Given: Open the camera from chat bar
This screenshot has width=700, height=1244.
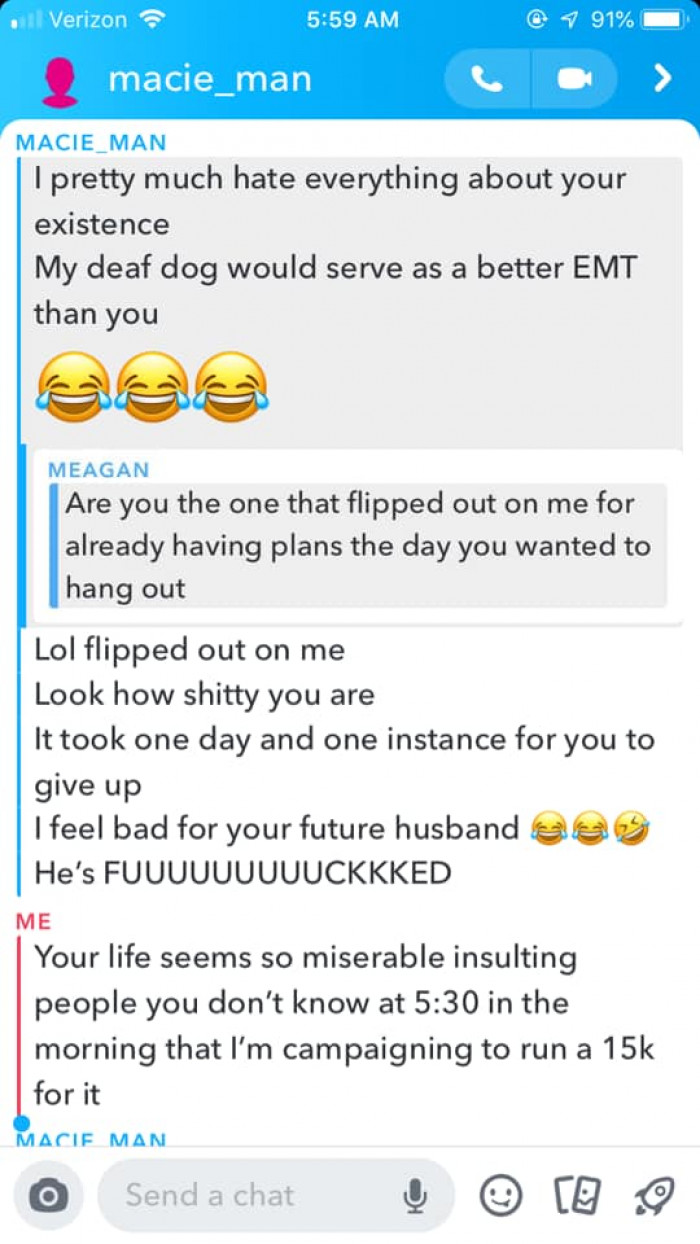Looking at the screenshot, I should click(x=48, y=1195).
